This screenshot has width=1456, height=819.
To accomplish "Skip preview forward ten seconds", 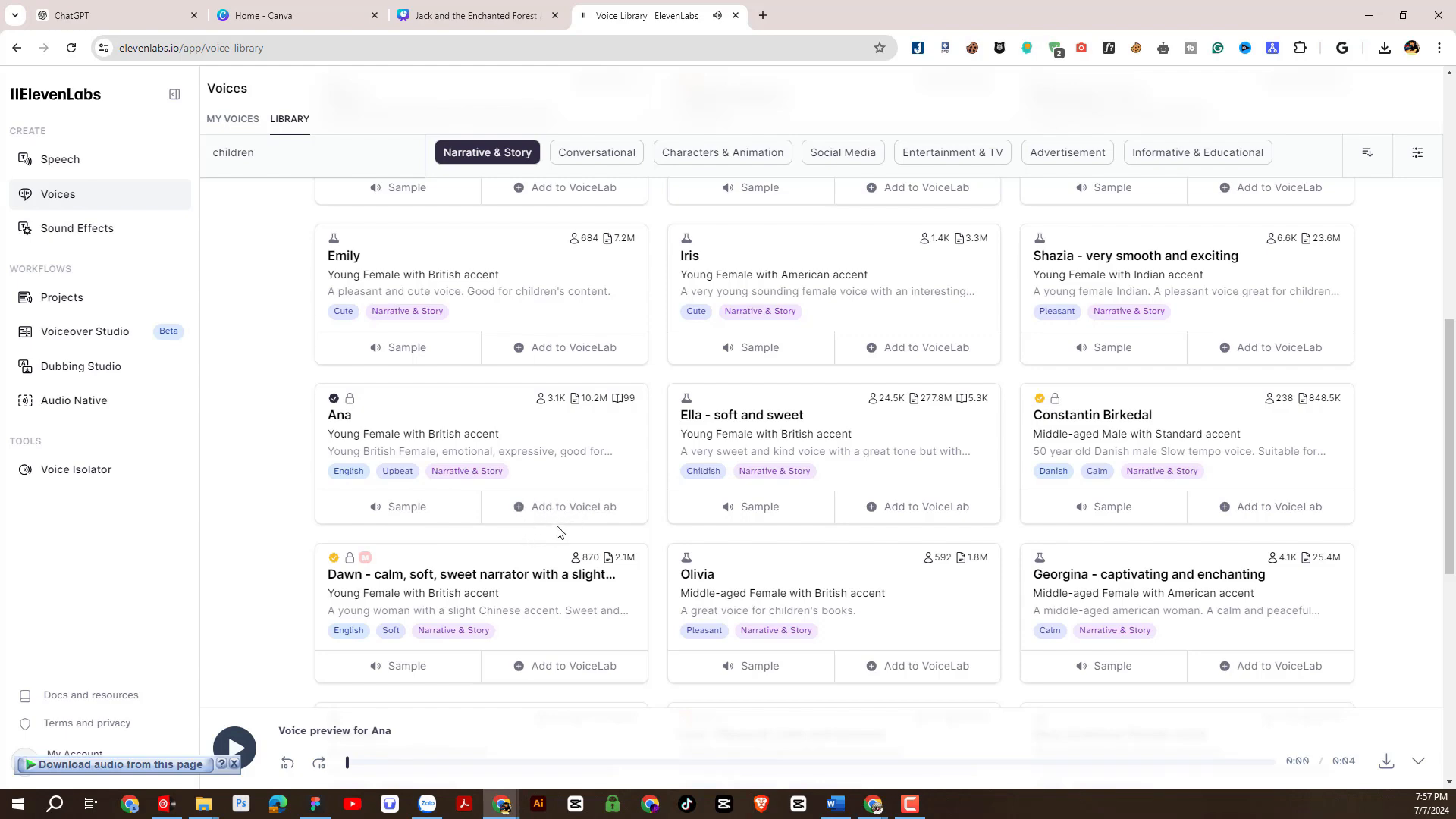I will click(319, 763).
